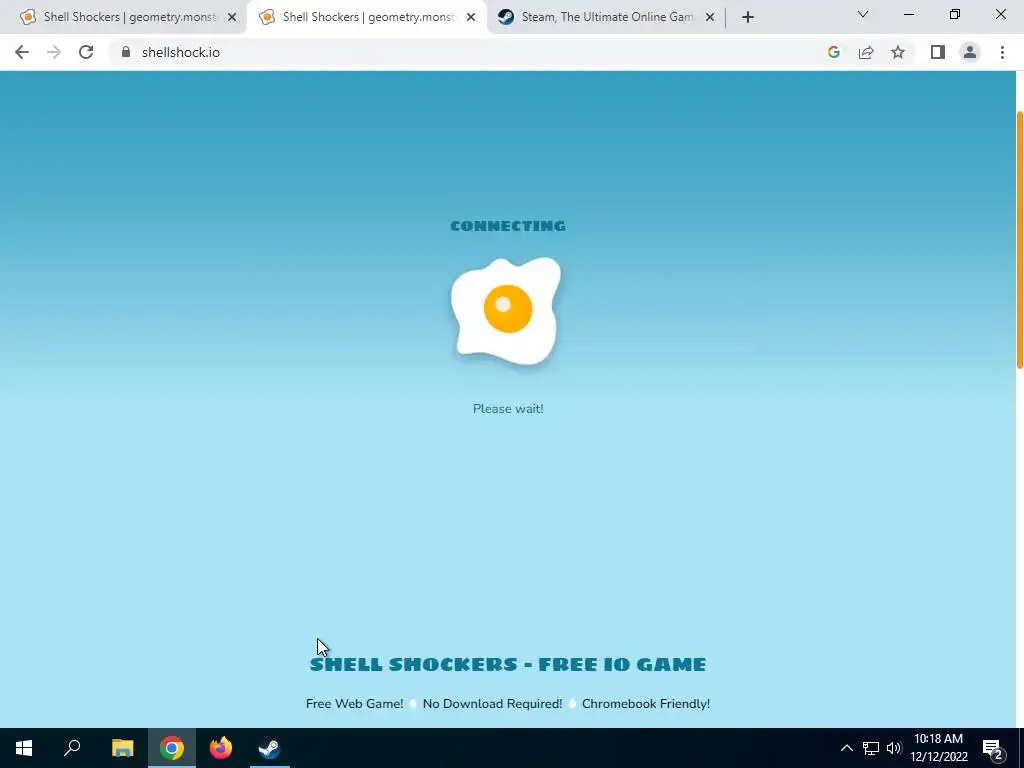The image size is (1024, 768).
Task: Click the 'Chromebook Friendly!' text
Action: coord(646,703)
